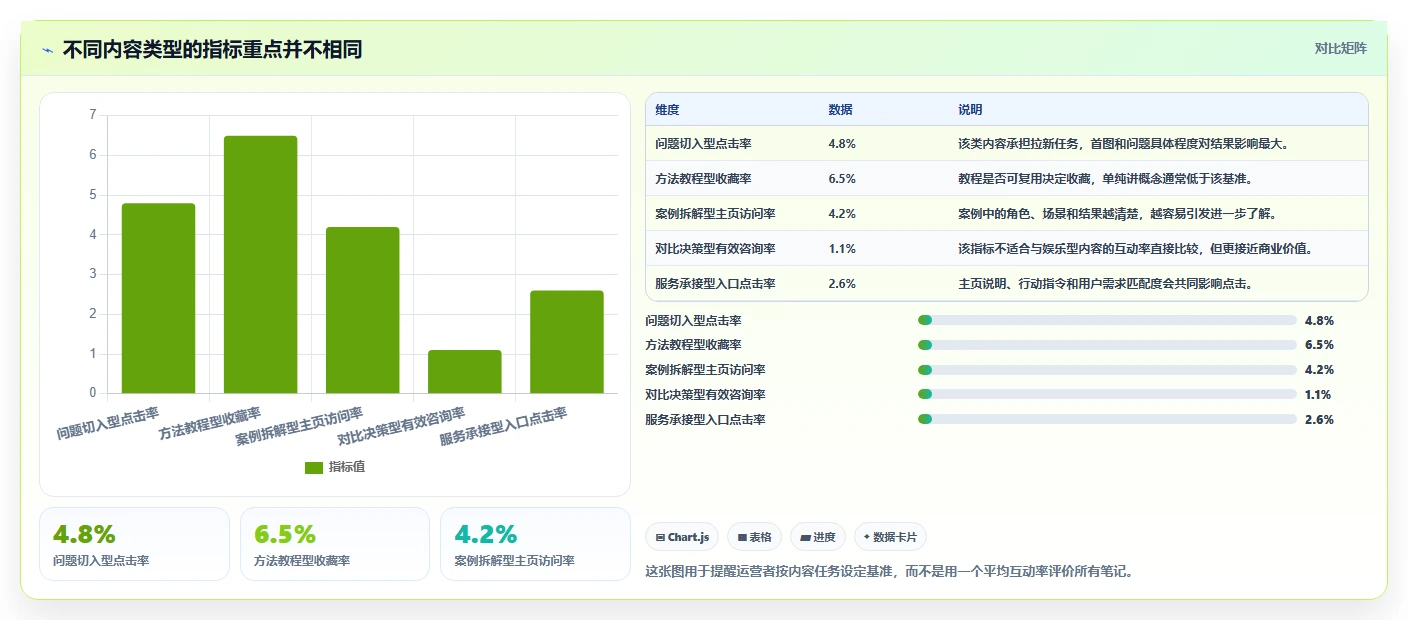Toggle the 指标值 legend swatch

tap(314, 467)
